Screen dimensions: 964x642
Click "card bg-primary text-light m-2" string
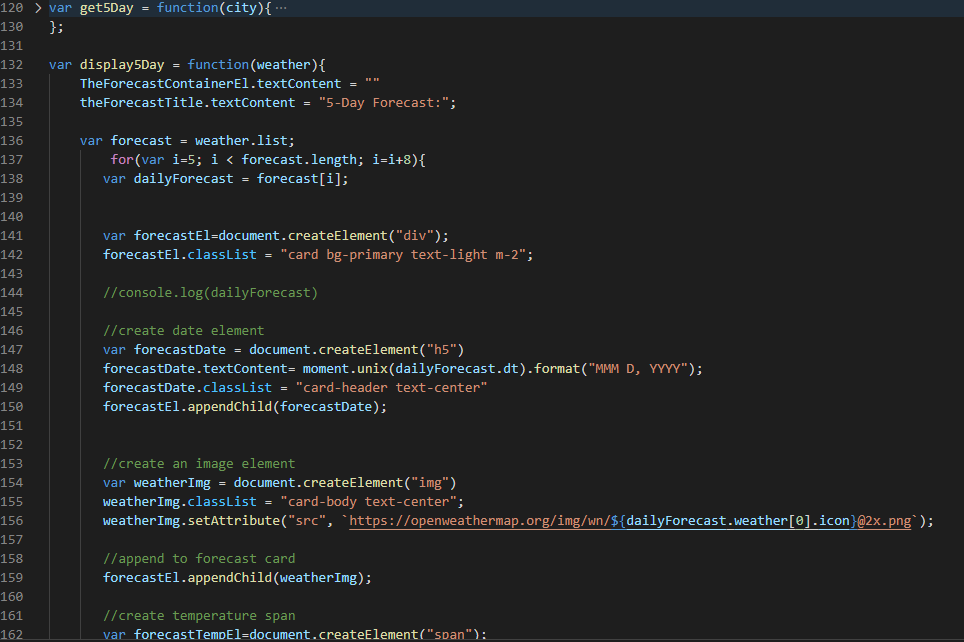(x=403, y=255)
